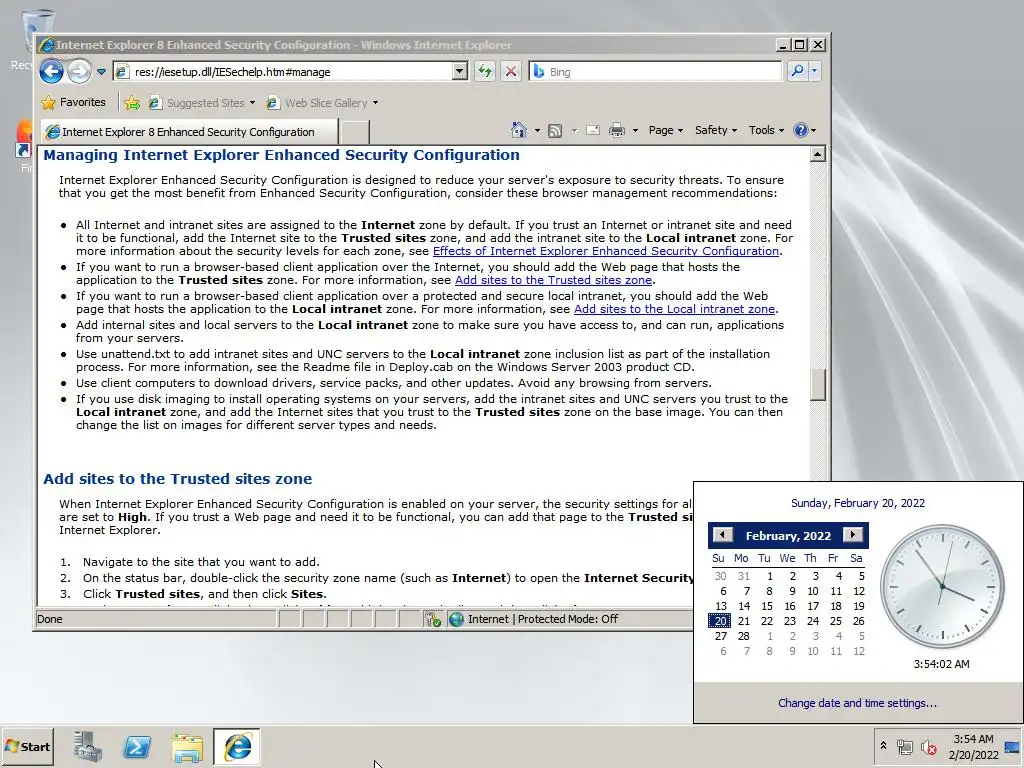Refresh the page with the green arrows
The width and height of the screenshot is (1024, 768).
(485, 71)
